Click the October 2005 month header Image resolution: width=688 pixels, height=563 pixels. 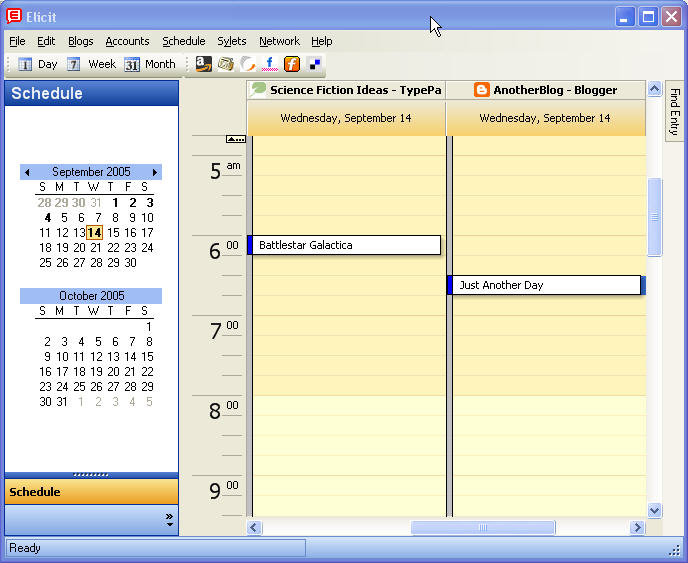coord(91,296)
